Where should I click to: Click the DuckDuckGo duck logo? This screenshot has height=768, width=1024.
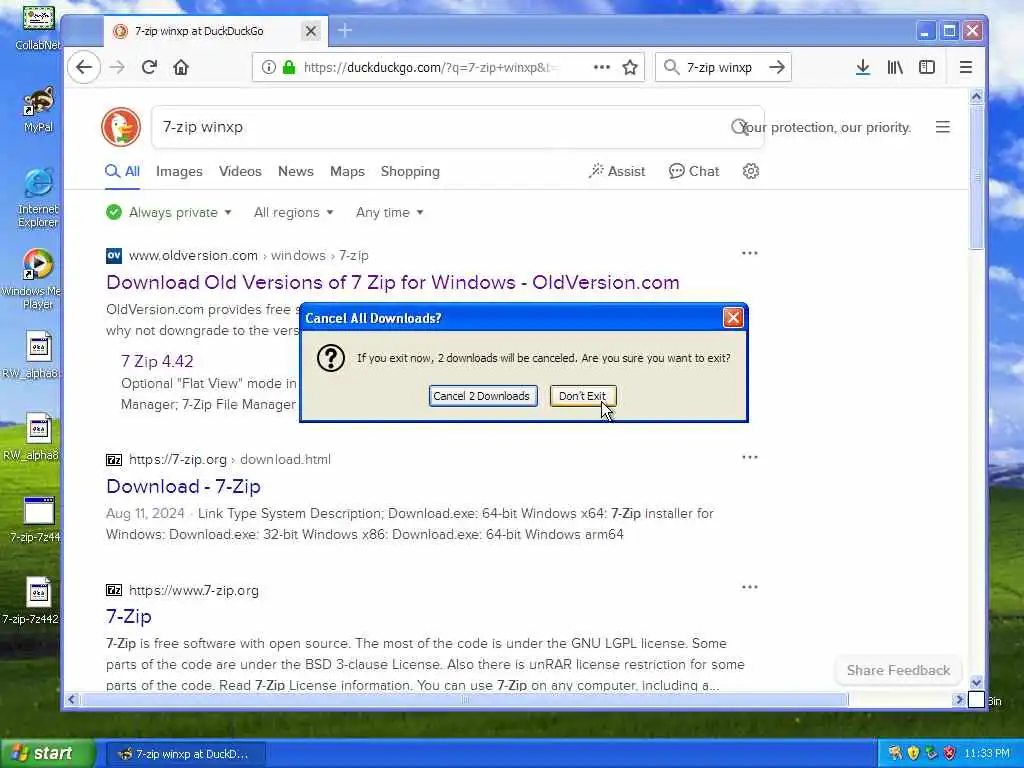[x=121, y=127]
